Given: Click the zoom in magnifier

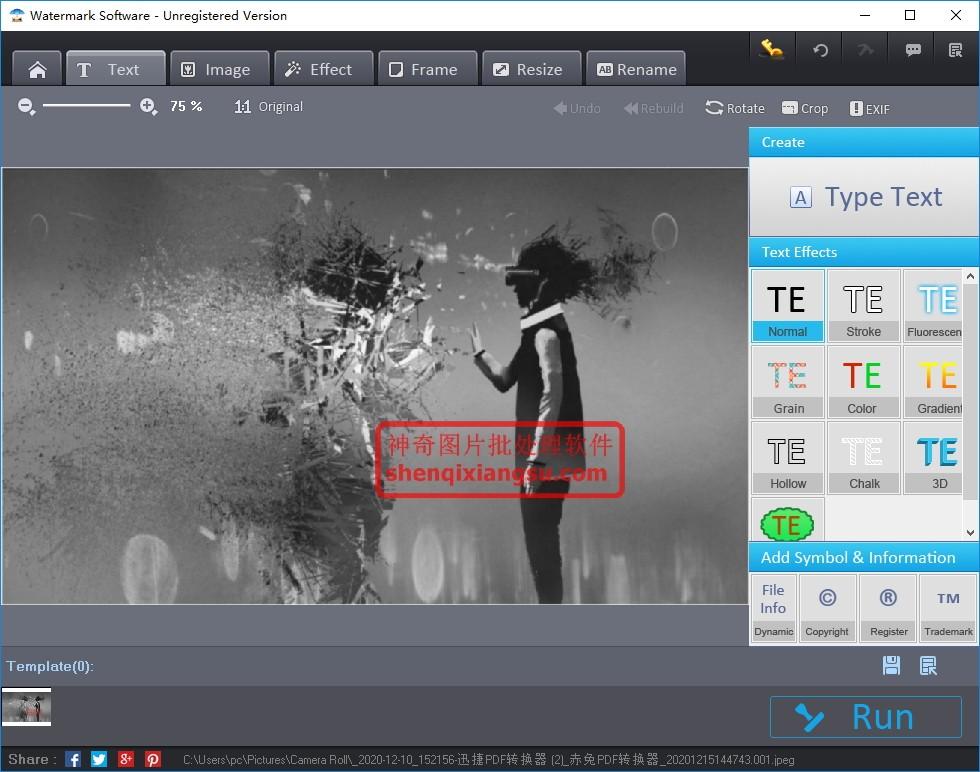Looking at the screenshot, I should pos(148,106).
